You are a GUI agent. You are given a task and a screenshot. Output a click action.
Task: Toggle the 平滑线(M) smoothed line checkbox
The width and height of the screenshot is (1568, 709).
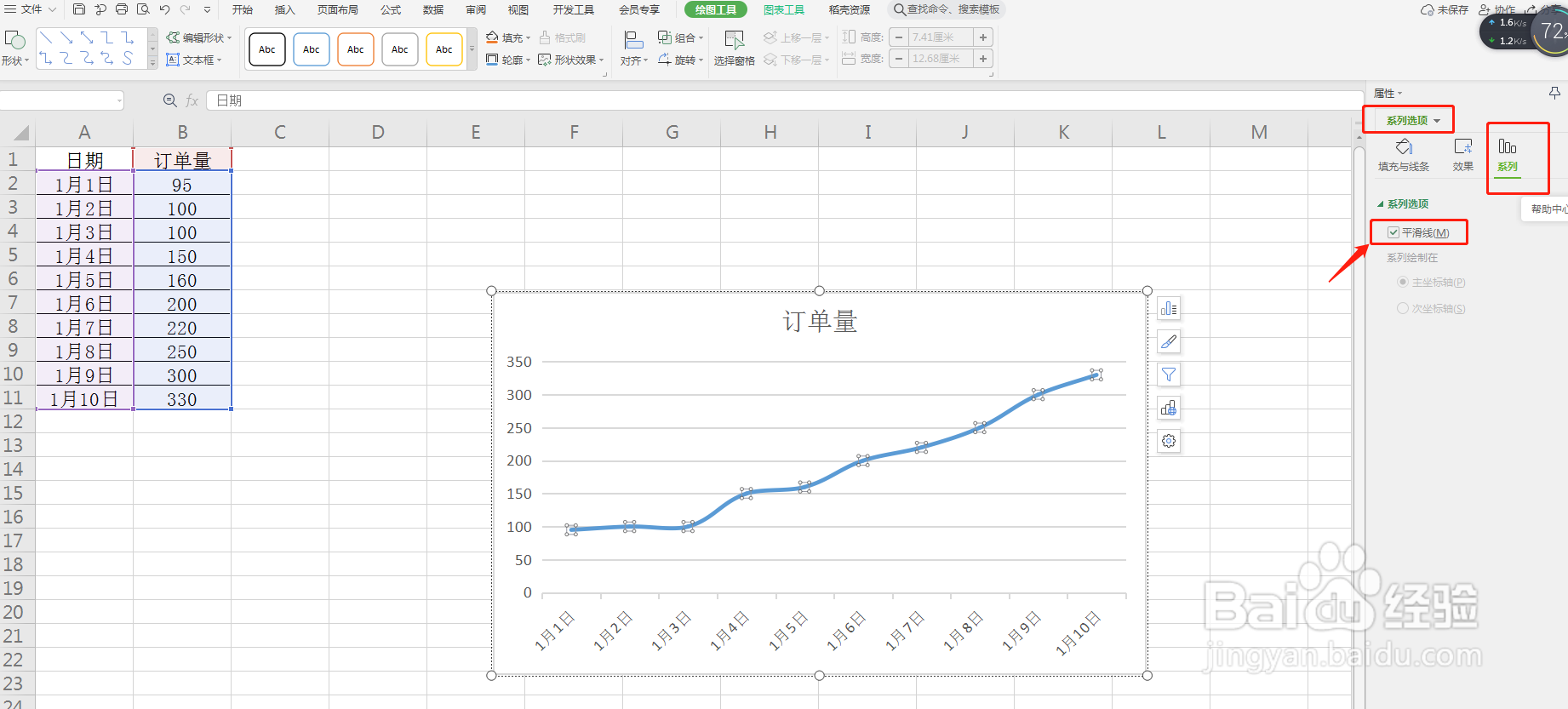click(1393, 232)
